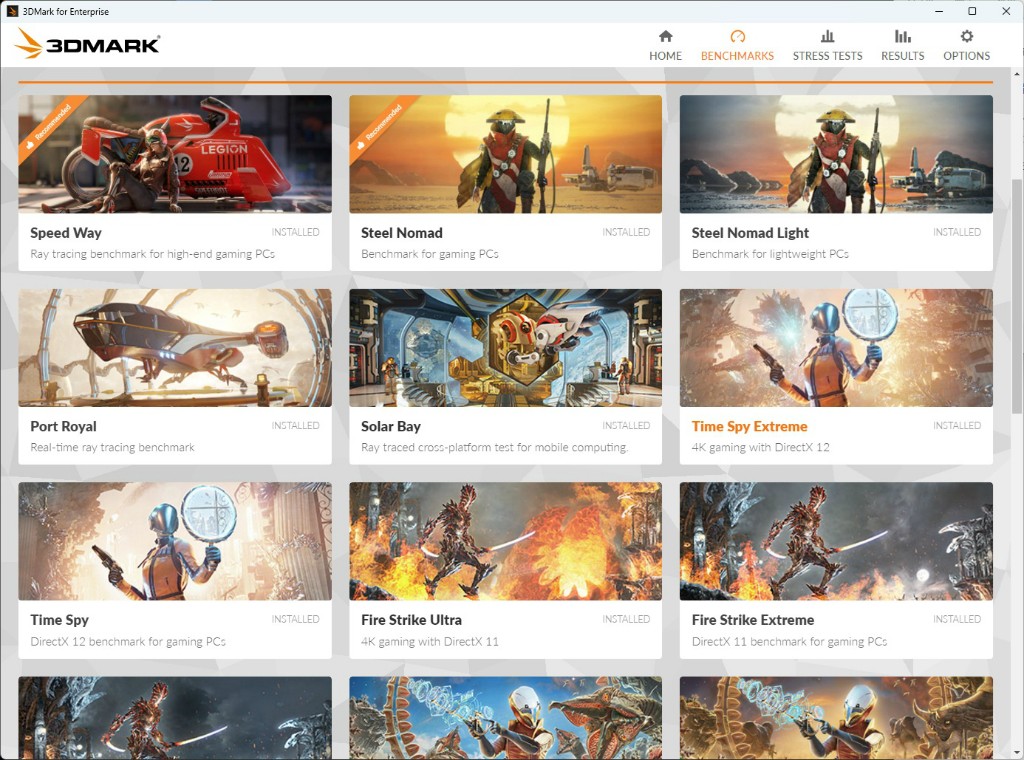Click the orange Time Spy Extreme title
The height and width of the screenshot is (760, 1024).
pyautogui.click(x=750, y=426)
